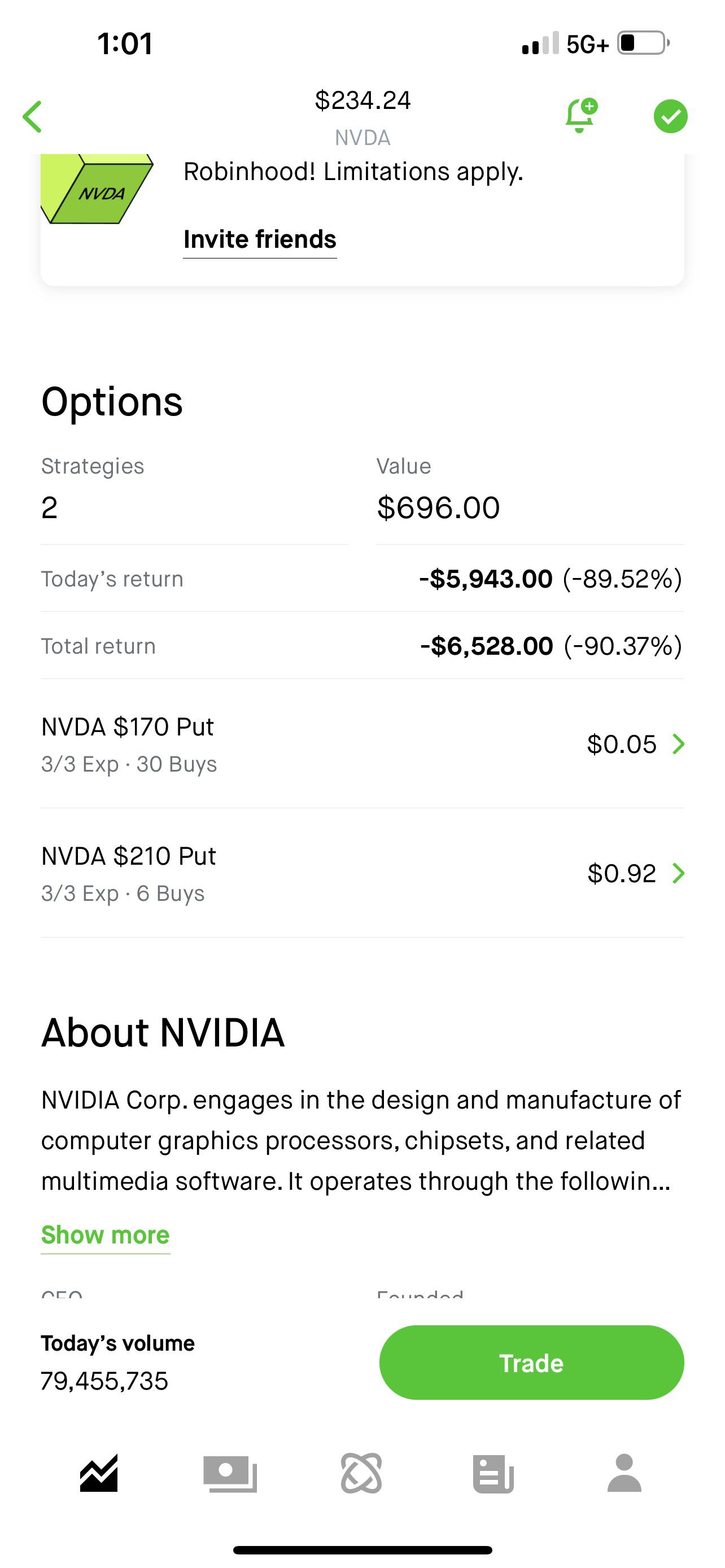Open the news feed tab icon
The width and height of the screenshot is (725, 1568).
pos(493,1473)
